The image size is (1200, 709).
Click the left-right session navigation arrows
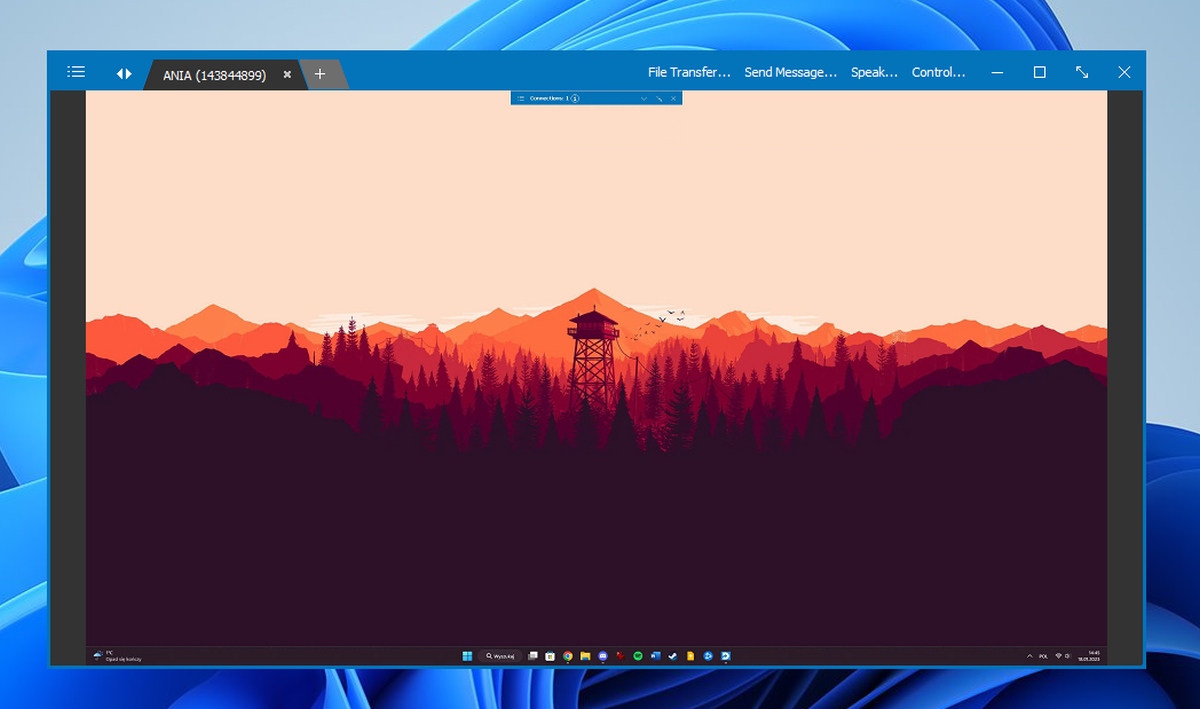point(124,74)
